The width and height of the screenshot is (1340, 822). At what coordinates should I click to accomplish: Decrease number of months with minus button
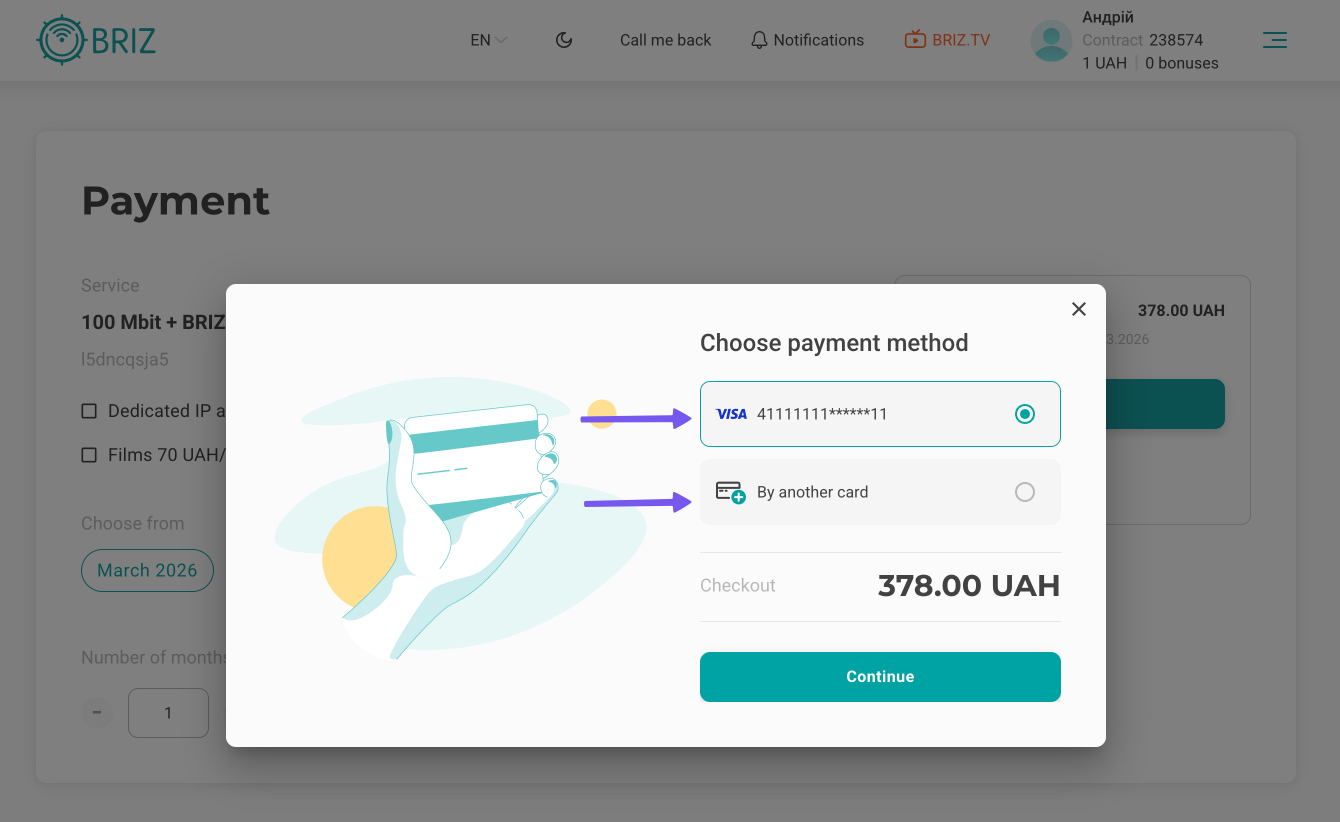[97, 713]
